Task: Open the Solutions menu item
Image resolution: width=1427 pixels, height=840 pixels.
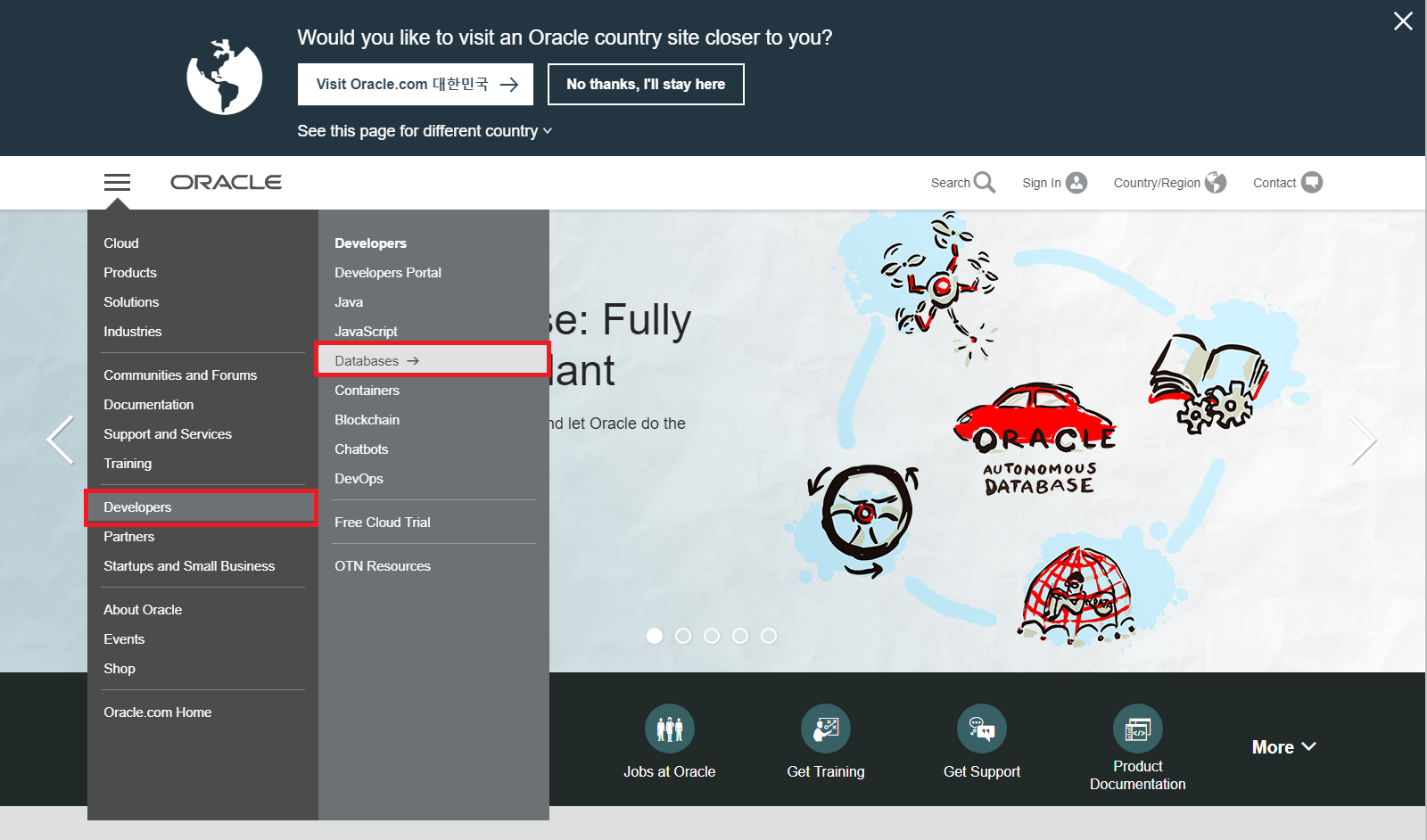Action: point(131,301)
